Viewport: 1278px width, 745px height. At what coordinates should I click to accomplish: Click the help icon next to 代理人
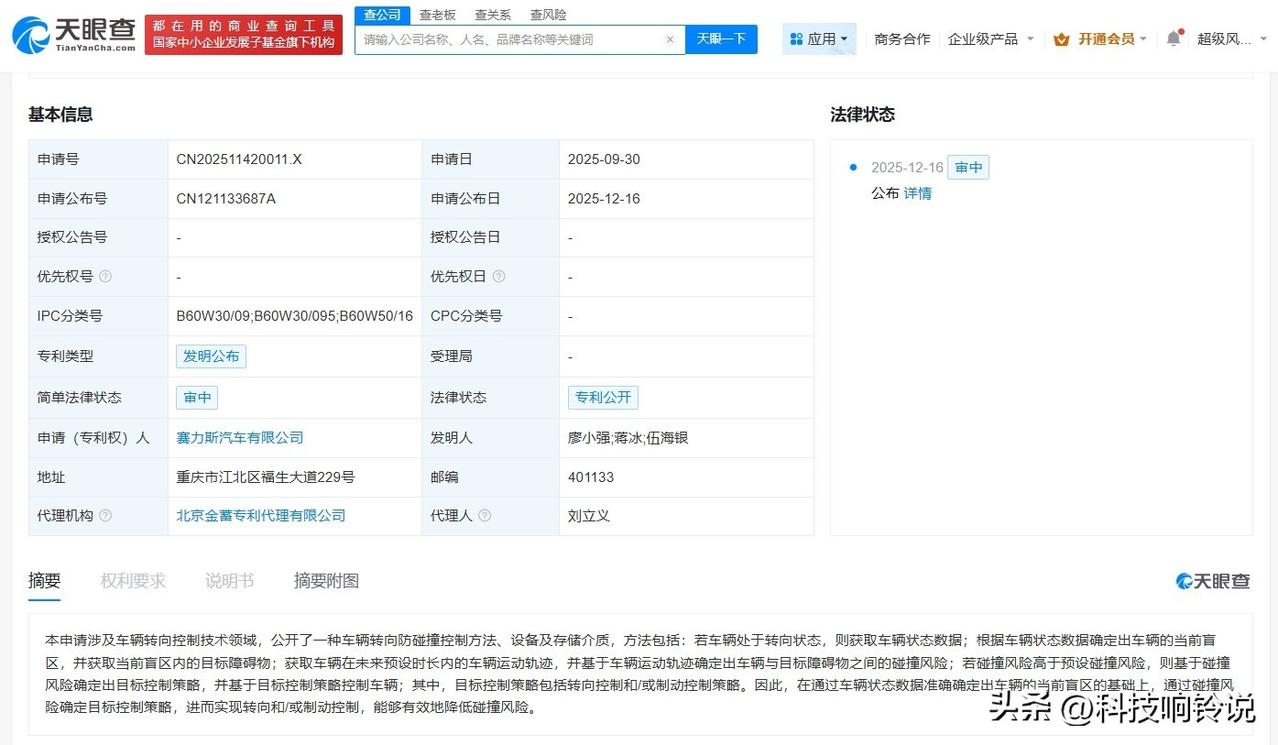pyautogui.click(x=485, y=515)
